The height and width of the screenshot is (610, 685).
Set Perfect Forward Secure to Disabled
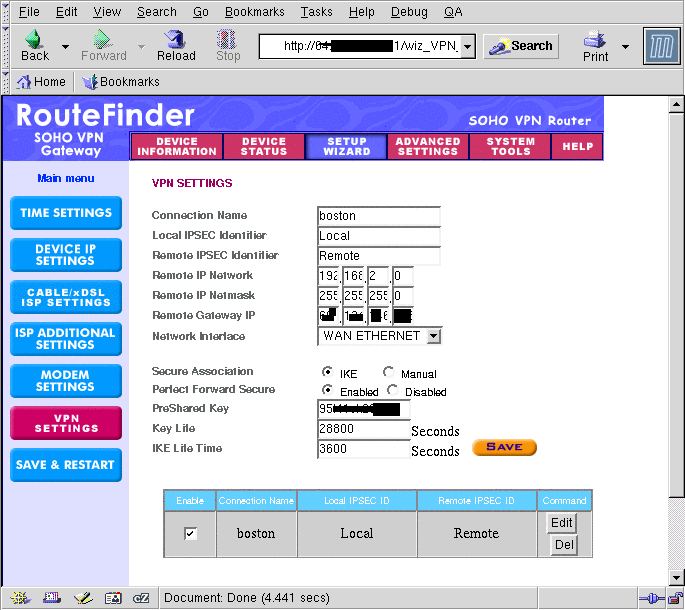point(392,390)
